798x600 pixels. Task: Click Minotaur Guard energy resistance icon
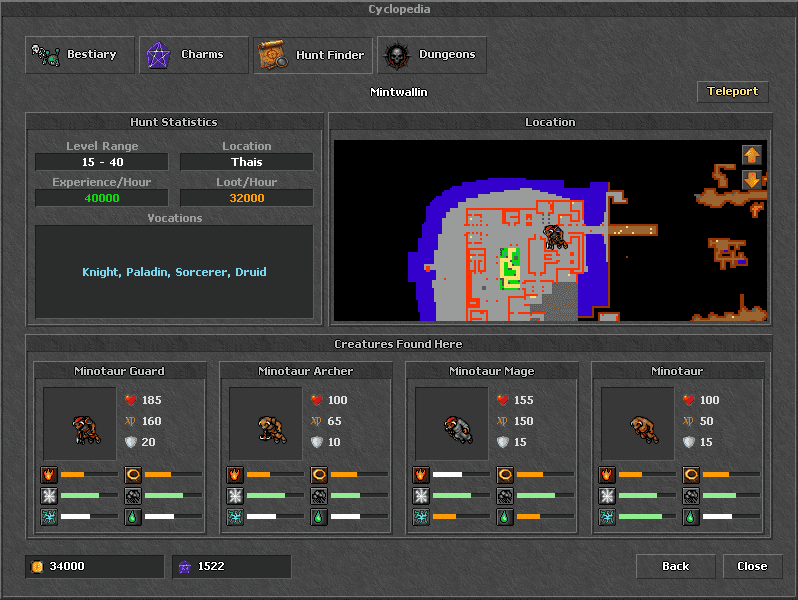[x=49, y=517]
